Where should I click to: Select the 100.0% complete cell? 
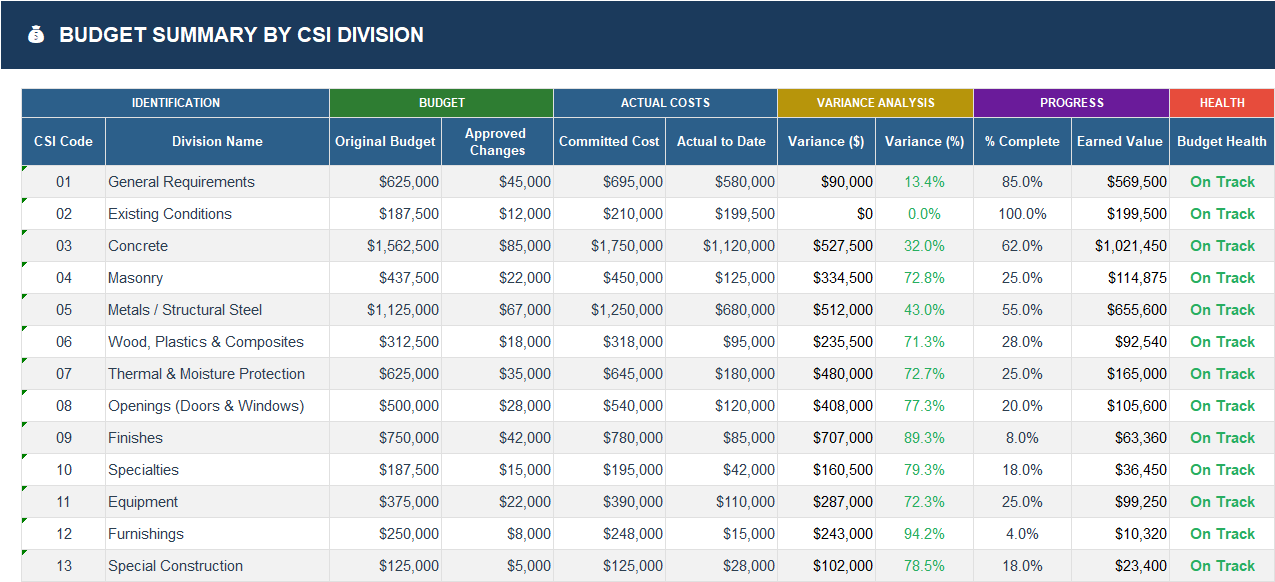pyautogui.click(x=1022, y=214)
